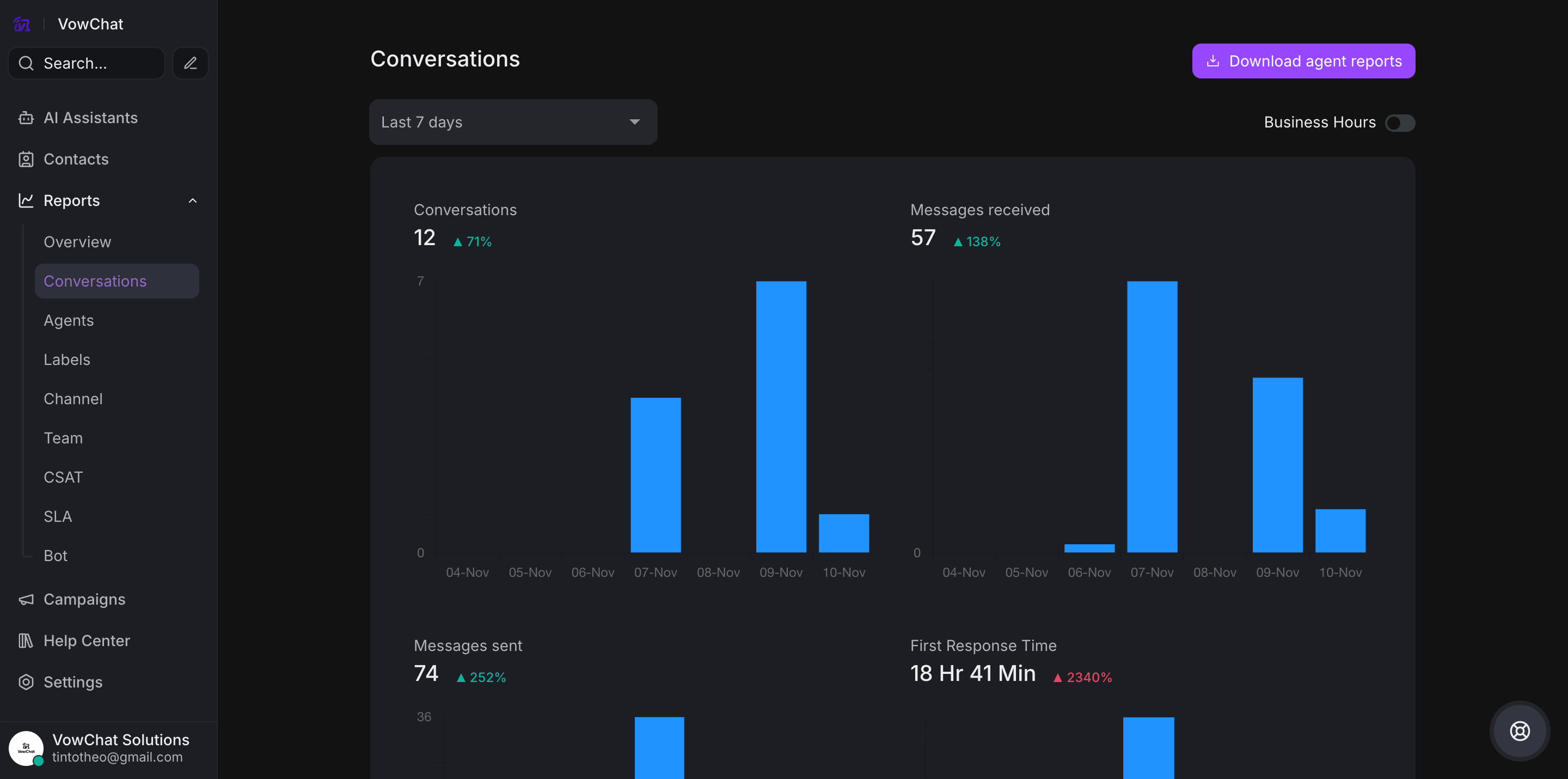Viewport: 1568px width, 779px height.
Task: Open Help Center books icon
Action: [26, 641]
